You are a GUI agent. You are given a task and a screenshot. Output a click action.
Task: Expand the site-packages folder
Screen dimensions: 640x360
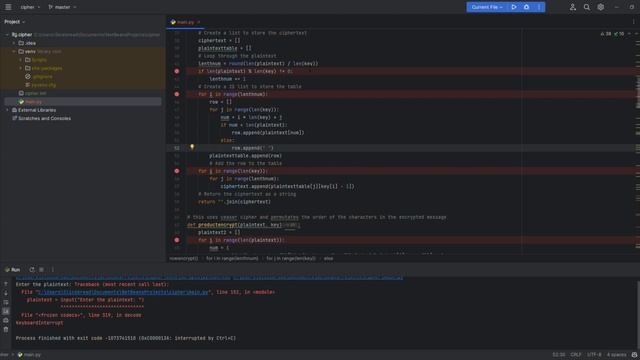(21, 68)
